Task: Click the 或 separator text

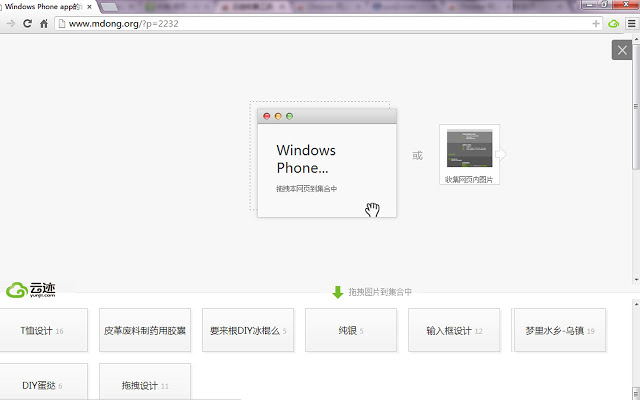Action: 417,156
